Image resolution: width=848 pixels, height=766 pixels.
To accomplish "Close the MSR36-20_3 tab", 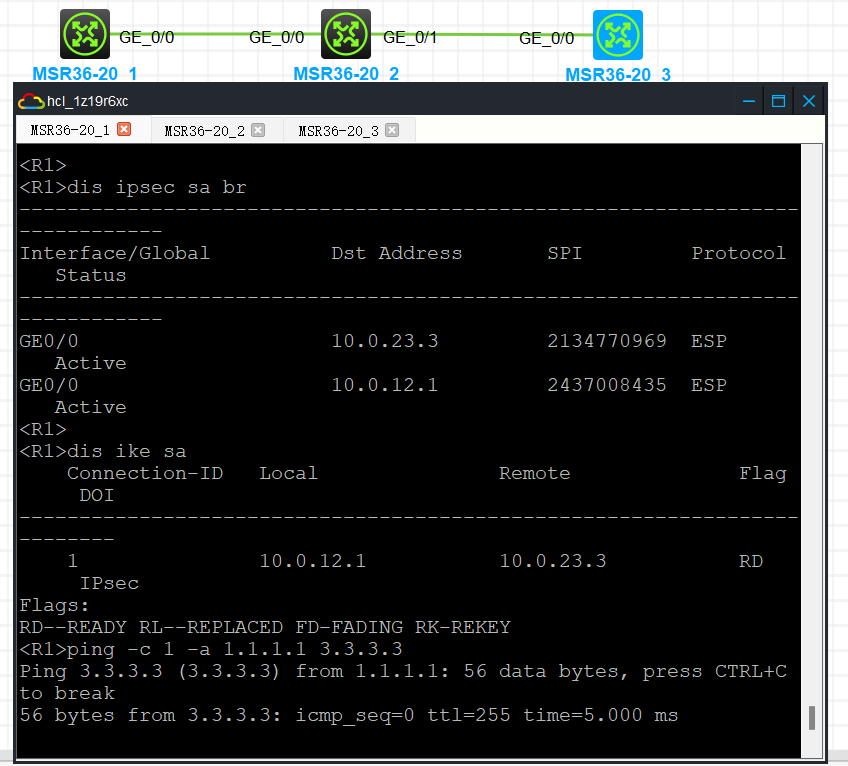I will click(392, 130).
